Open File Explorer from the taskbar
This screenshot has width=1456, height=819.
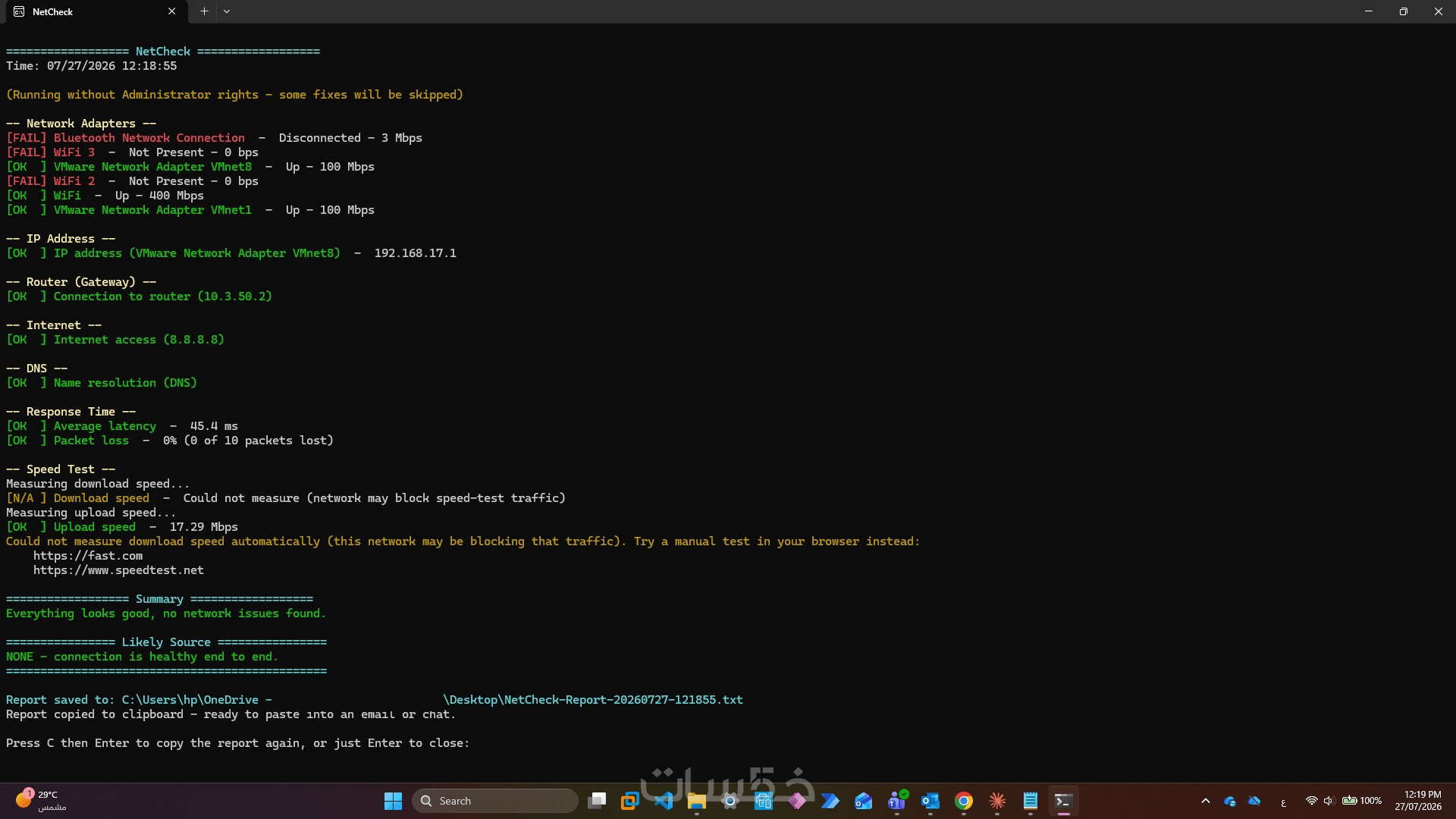point(697,801)
